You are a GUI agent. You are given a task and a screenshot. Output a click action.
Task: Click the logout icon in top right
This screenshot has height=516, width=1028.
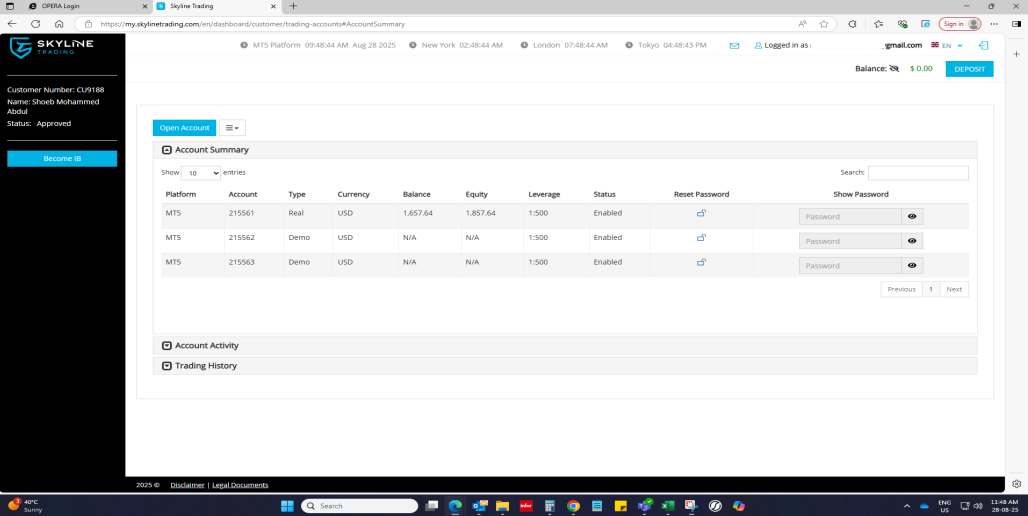(983, 45)
